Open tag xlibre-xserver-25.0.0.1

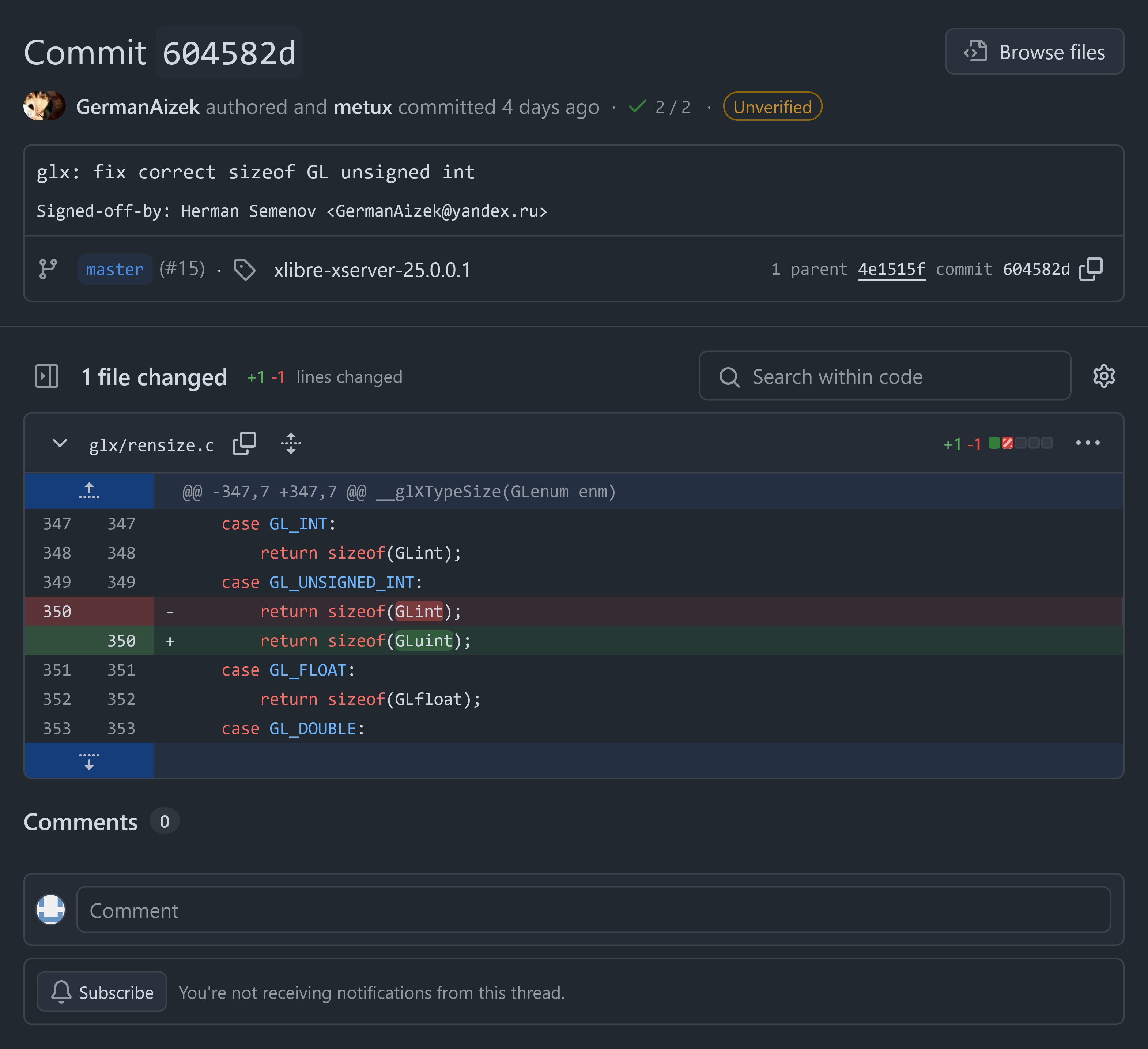pos(372,270)
